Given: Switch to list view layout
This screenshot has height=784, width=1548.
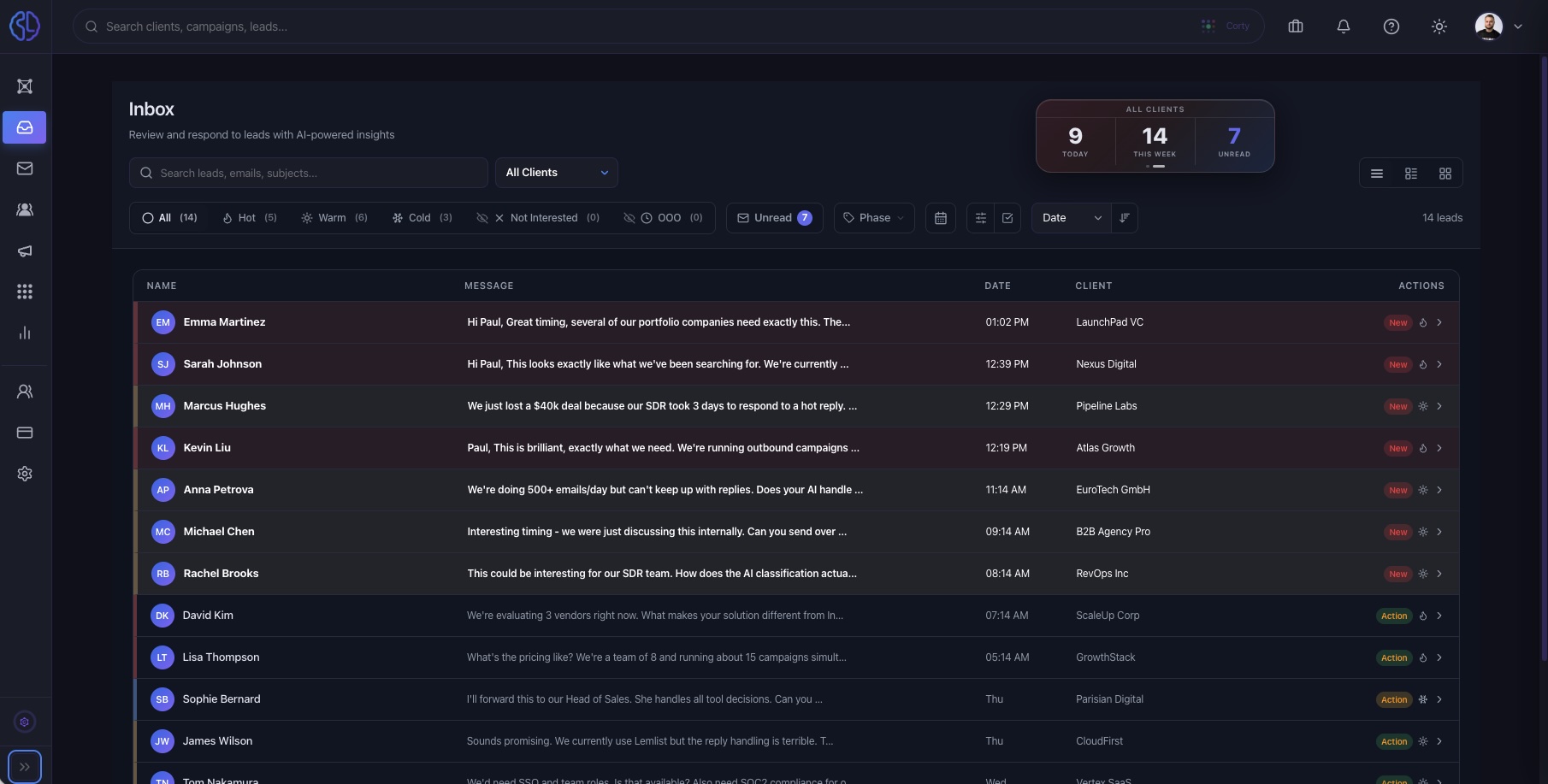Looking at the screenshot, I should [1377, 174].
